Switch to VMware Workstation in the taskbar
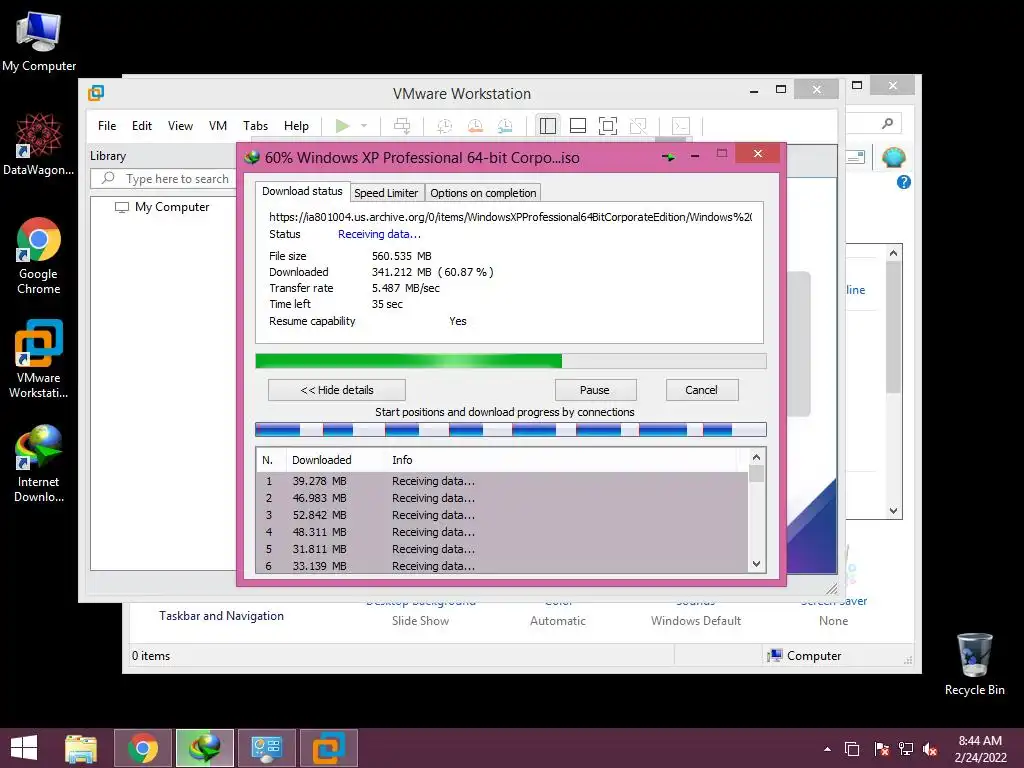Image resolution: width=1024 pixels, height=768 pixels. [x=328, y=748]
